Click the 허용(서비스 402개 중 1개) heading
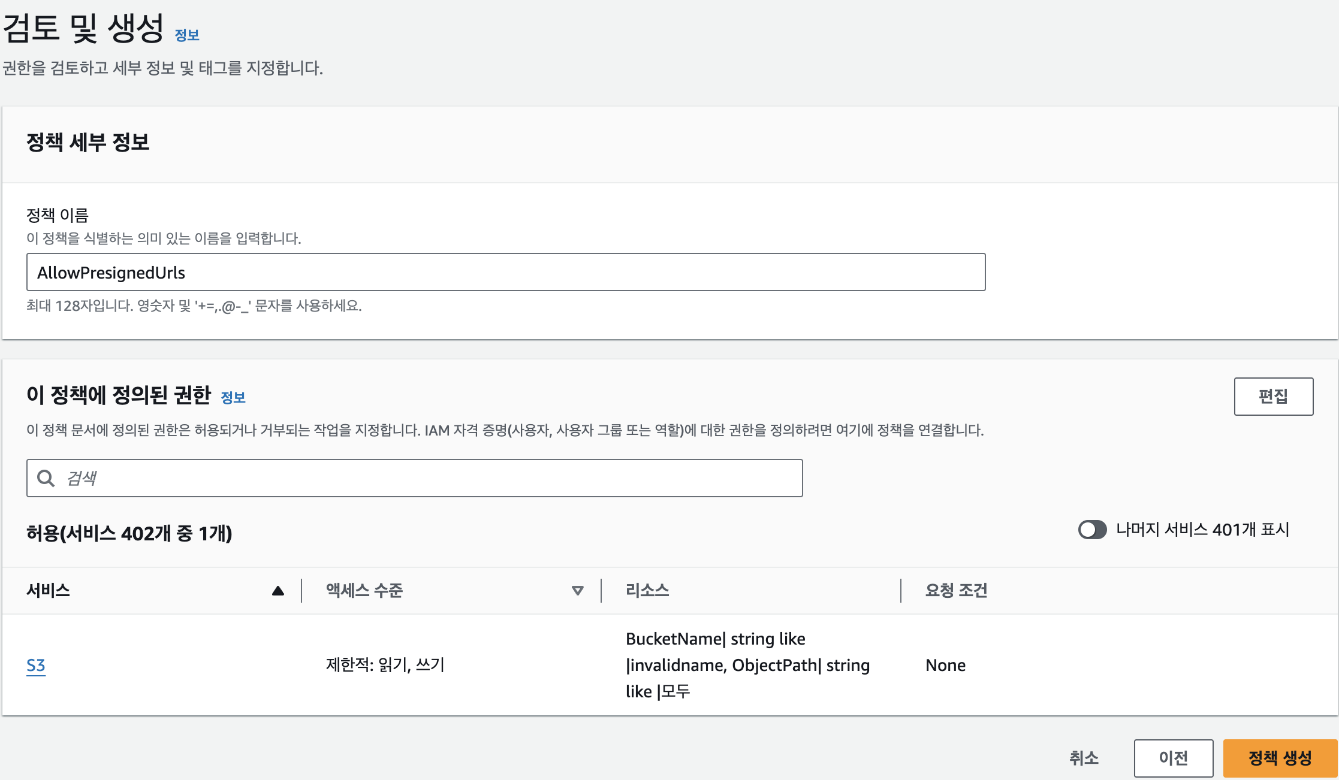This screenshot has height=780, width=1339. tap(129, 534)
